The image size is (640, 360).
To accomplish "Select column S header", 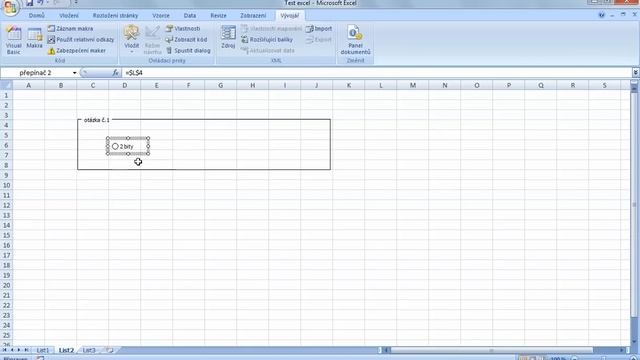I will pos(604,85).
